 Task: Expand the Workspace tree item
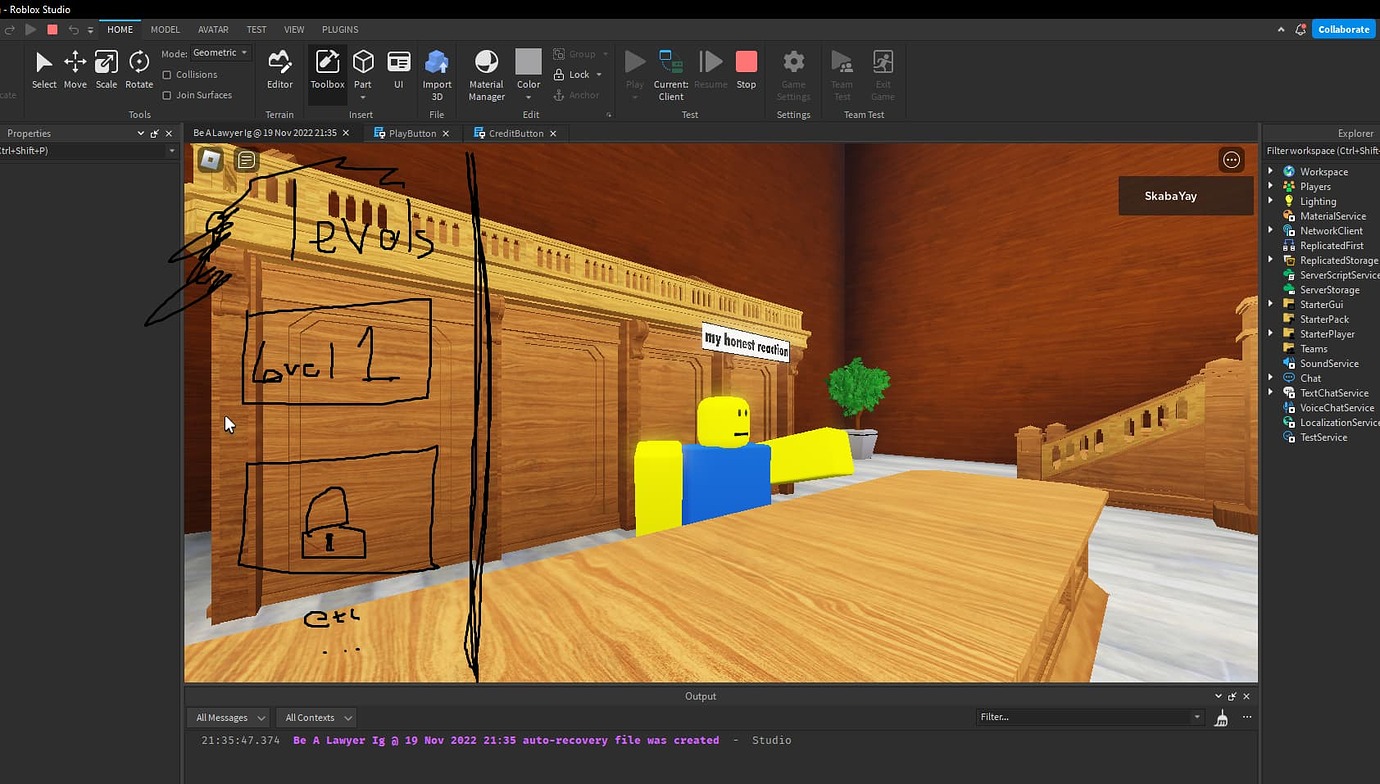click(x=1271, y=171)
